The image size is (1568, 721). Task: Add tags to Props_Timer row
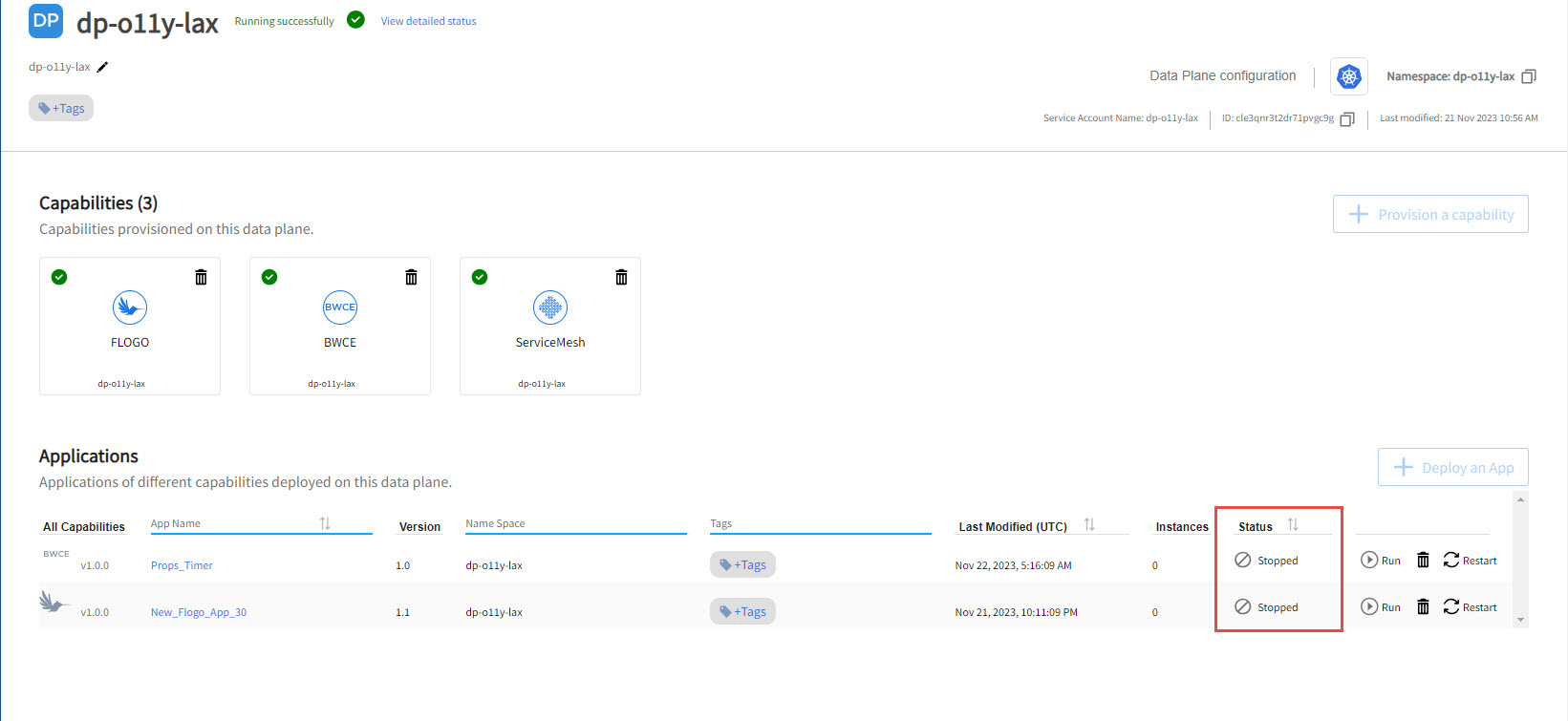742,564
